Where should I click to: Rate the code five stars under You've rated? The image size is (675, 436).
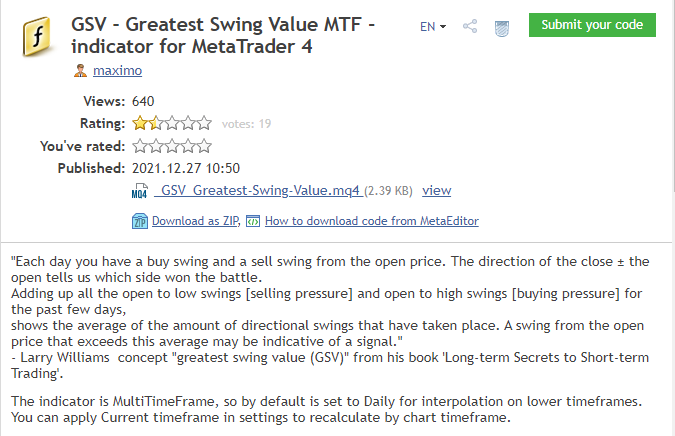(204, 146)
